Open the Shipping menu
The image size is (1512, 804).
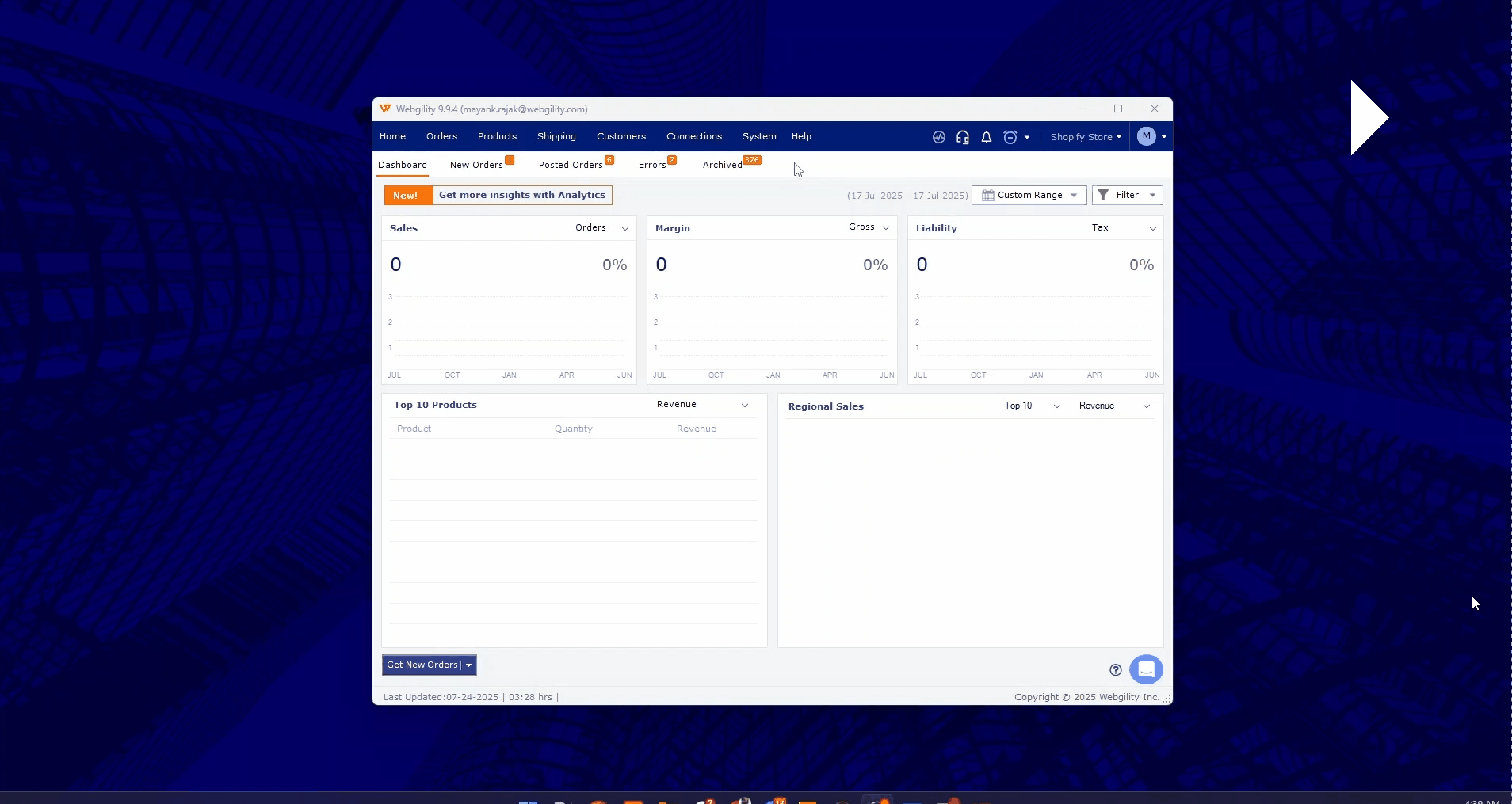556,136
